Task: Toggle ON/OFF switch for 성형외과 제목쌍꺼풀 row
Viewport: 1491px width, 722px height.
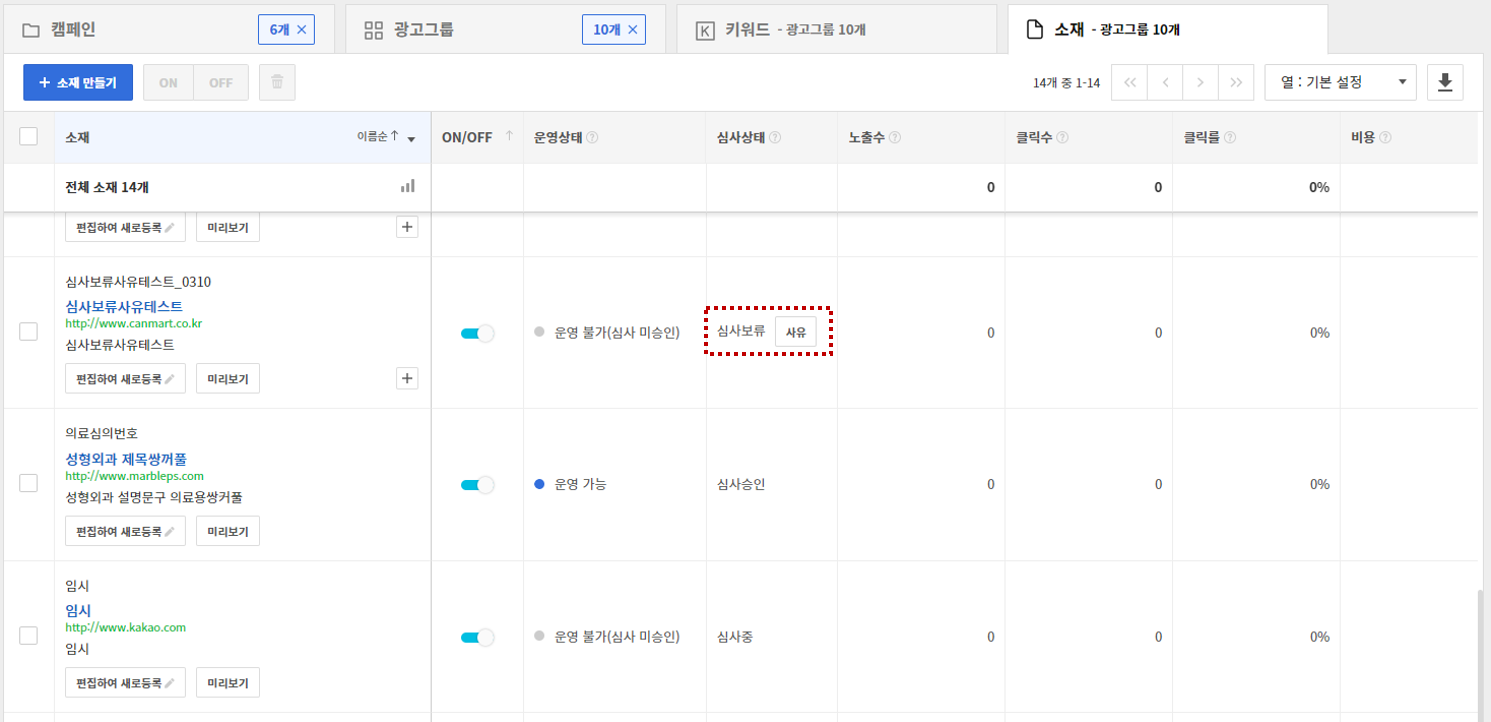Action: [478, 485]
